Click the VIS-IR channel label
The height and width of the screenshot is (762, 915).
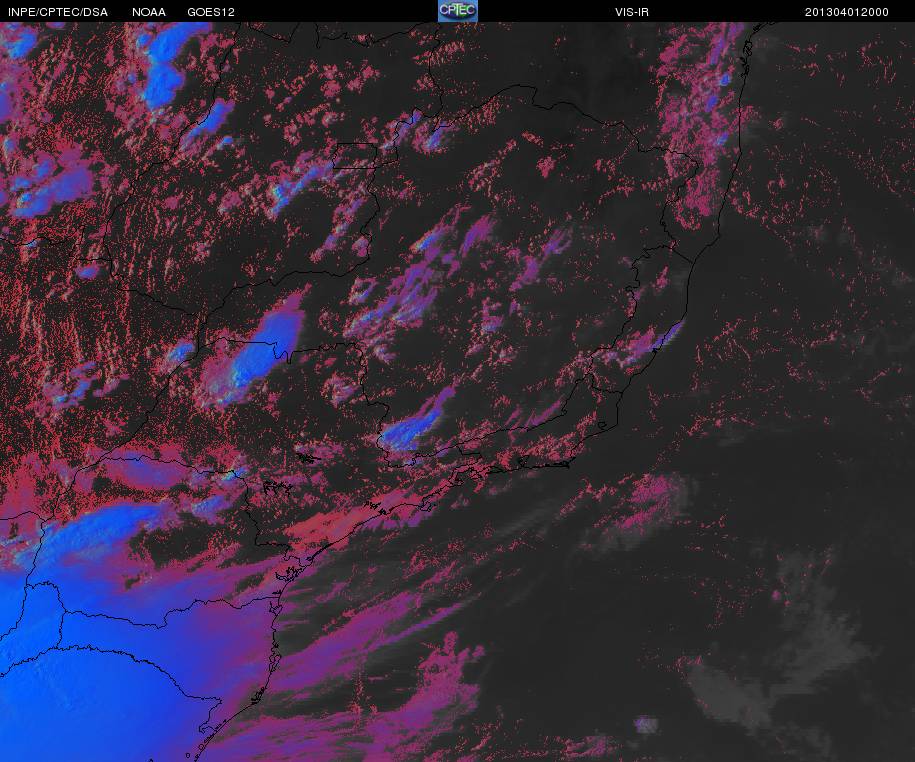[x=631, y=12]
